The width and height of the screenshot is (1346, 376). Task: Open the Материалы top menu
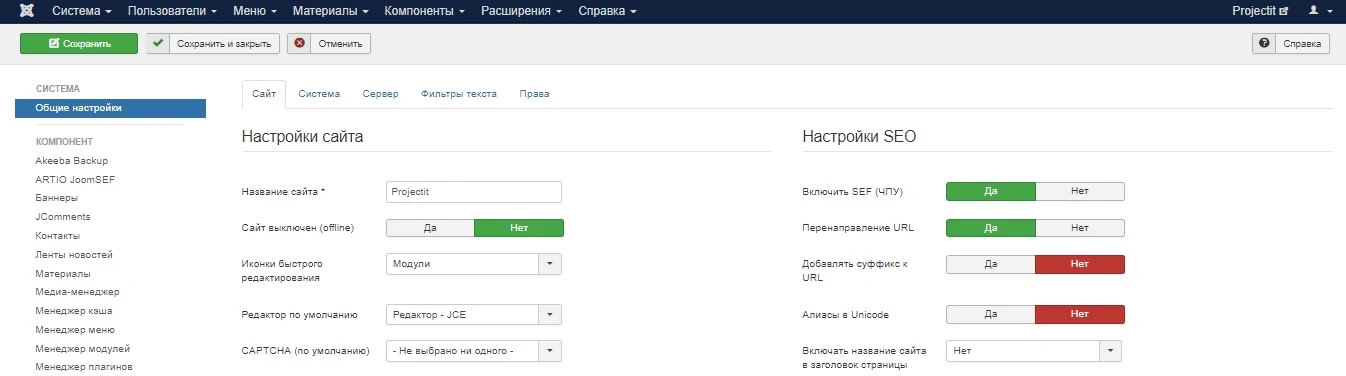pyautogui.click(x=331, y=11)
